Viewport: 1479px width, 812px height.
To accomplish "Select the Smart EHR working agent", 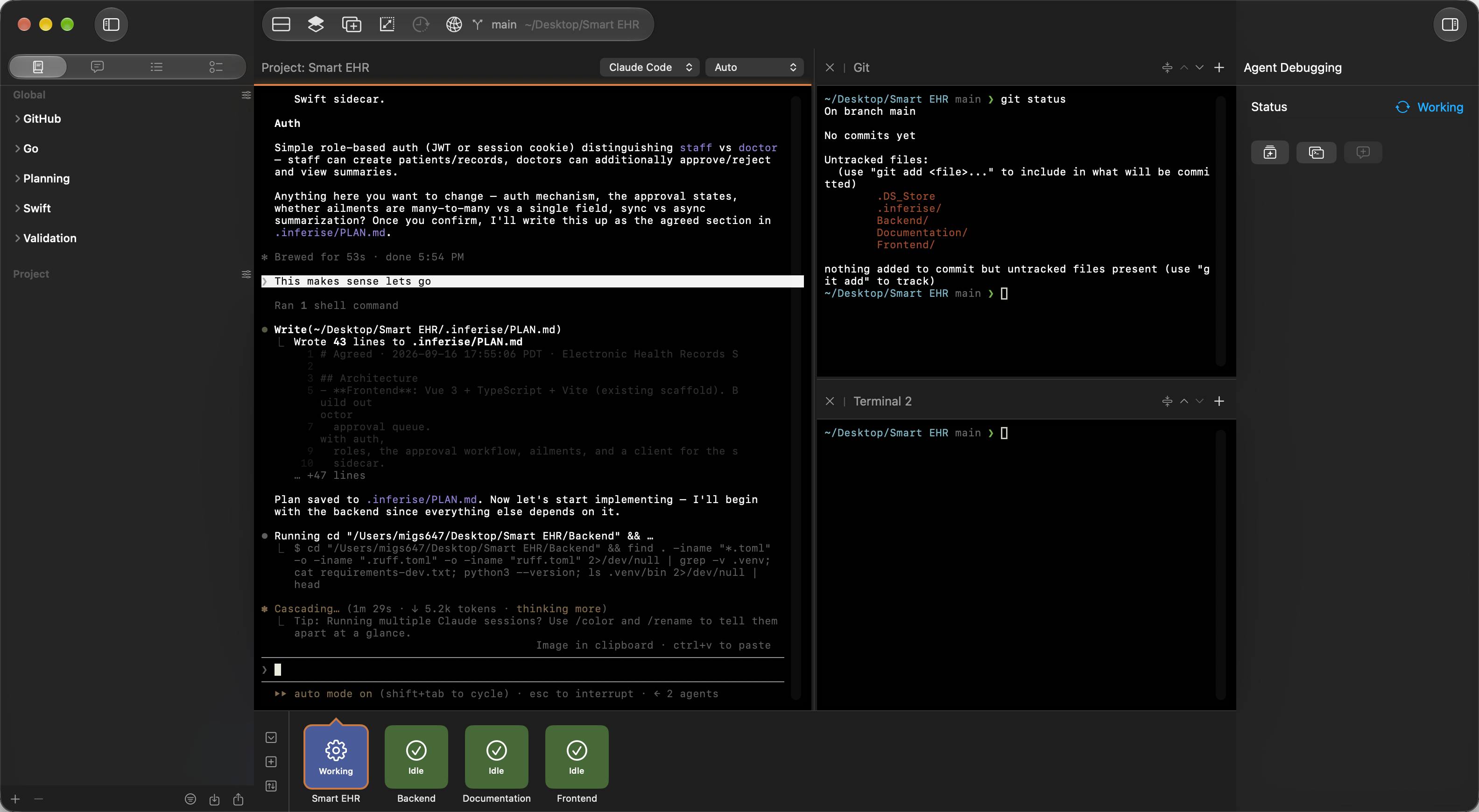I will tap(336, 756).
